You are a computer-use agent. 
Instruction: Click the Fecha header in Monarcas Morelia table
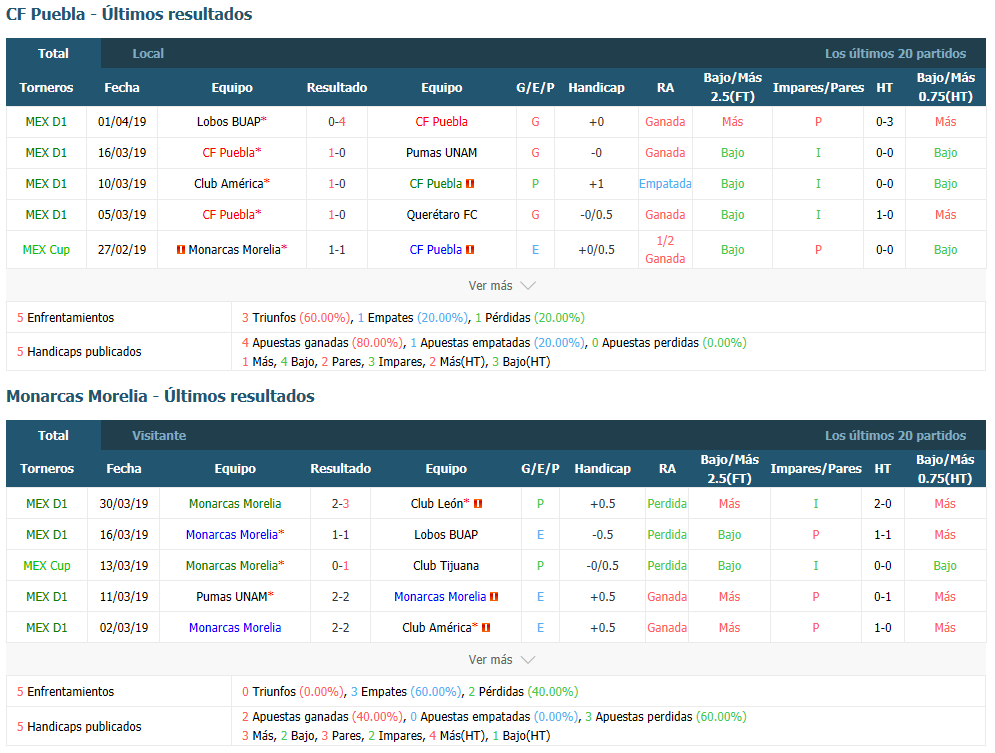pyautogui.click(x=124, y=469)
